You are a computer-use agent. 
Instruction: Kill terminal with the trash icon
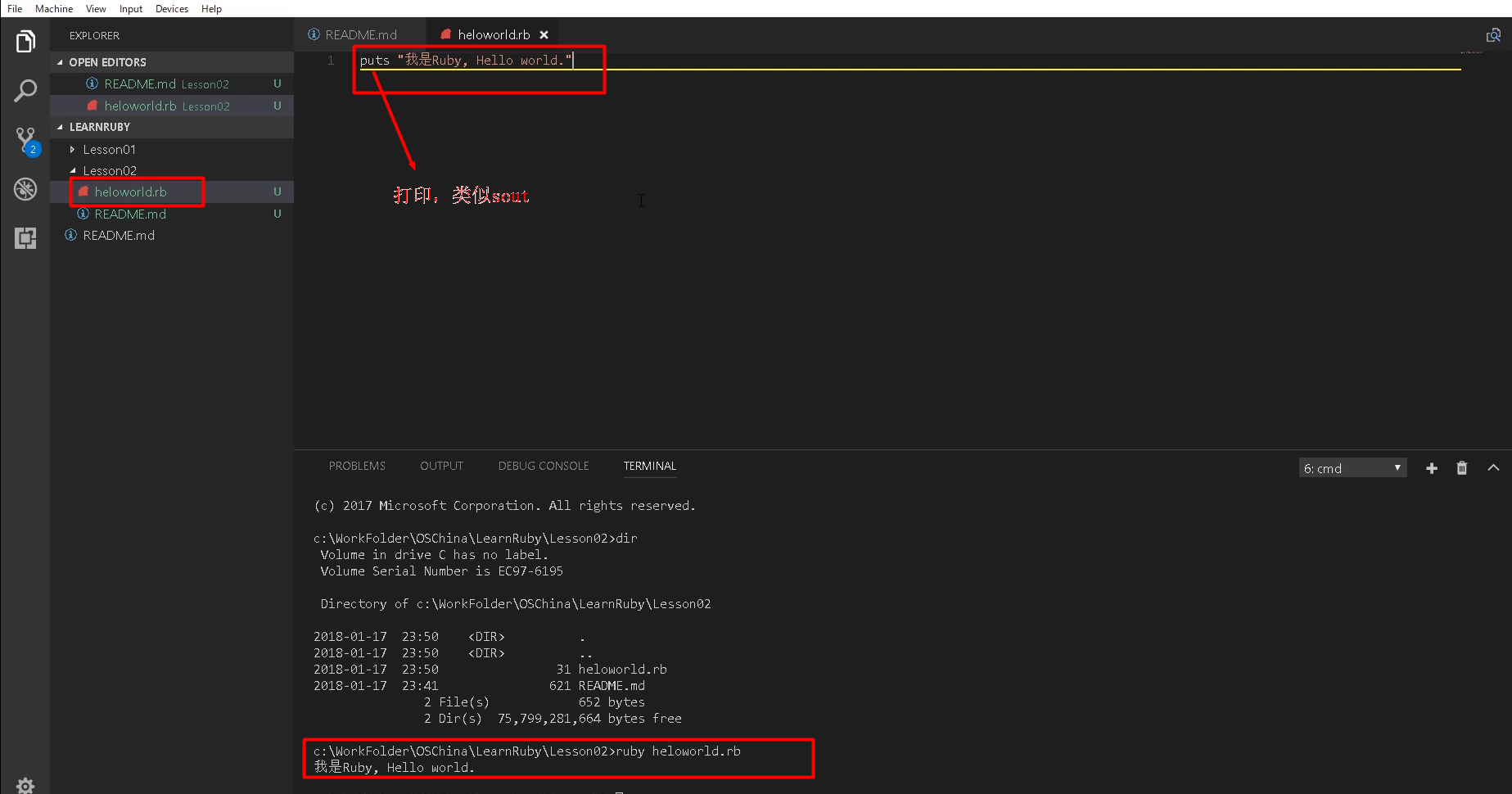point(1461,468)
